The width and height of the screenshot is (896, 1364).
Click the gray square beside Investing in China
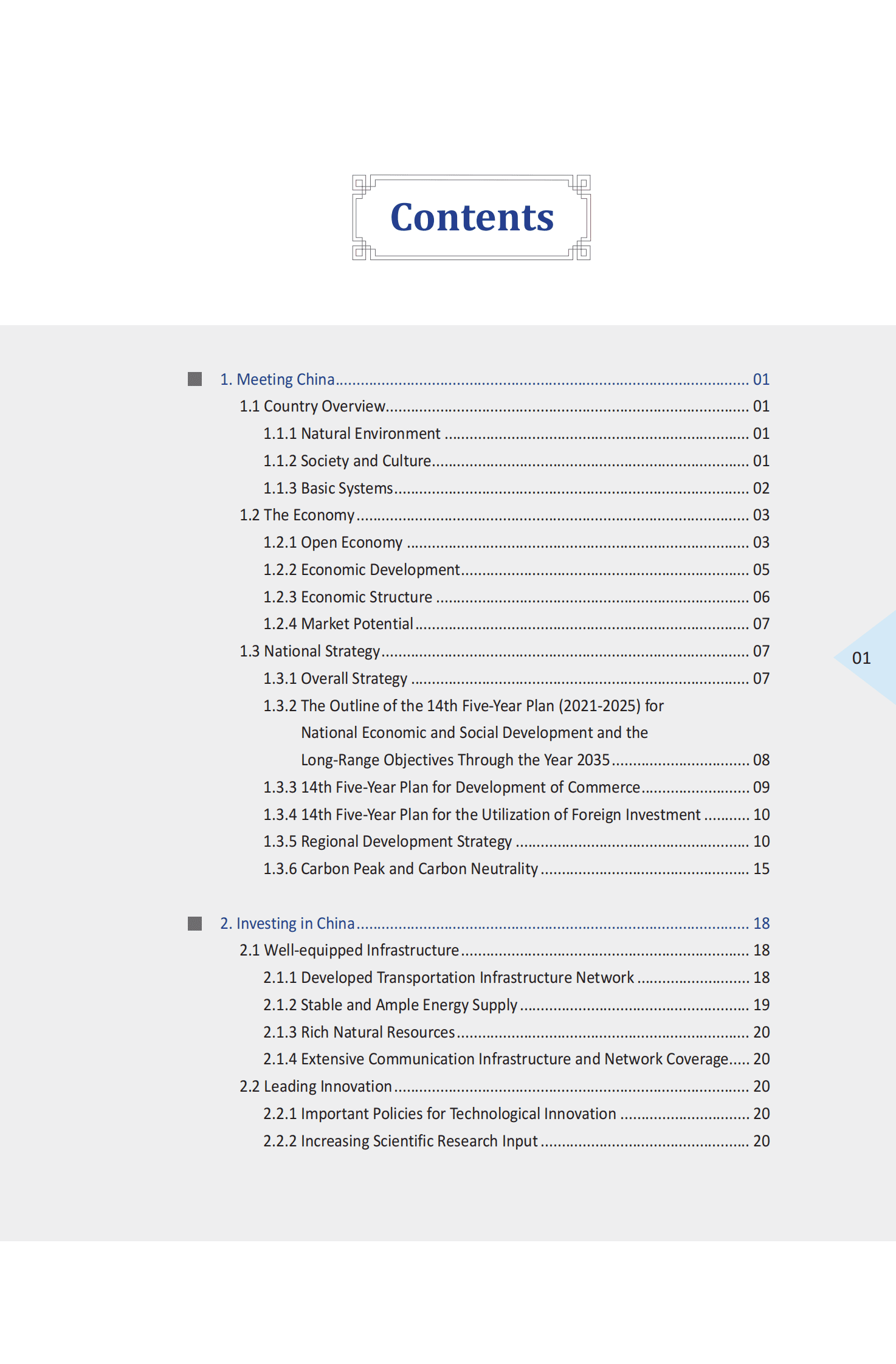[x=195, y=923]
